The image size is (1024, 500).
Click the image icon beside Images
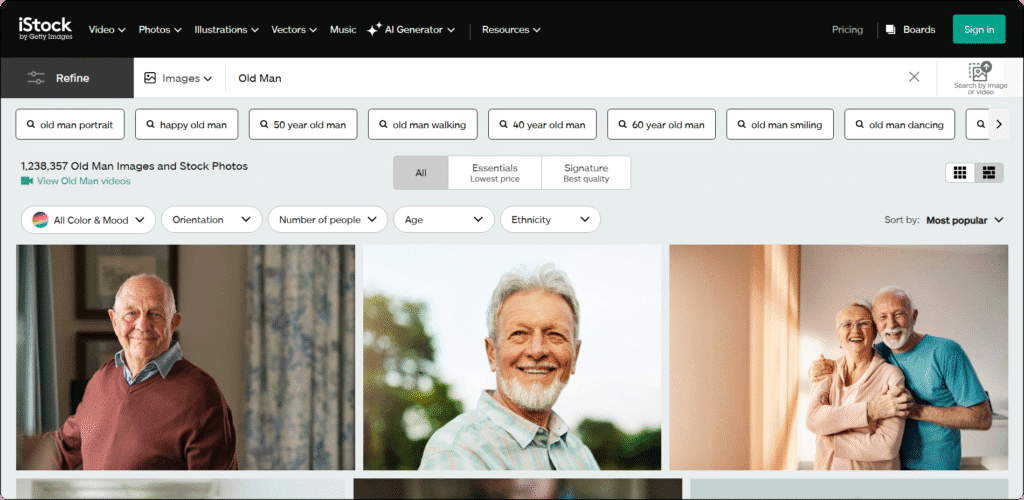click(x=150, y=78)
